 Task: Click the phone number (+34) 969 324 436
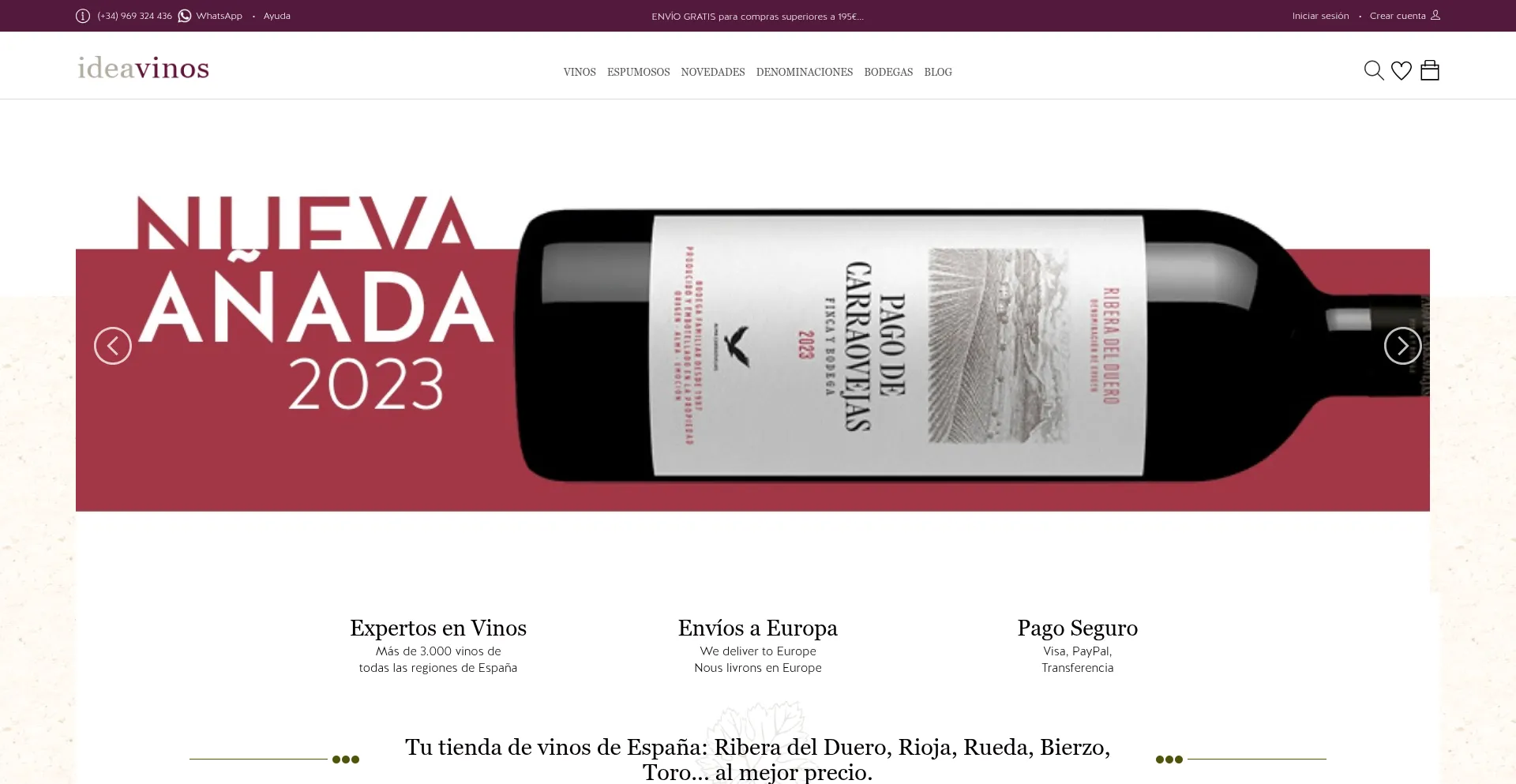point(134,16)
